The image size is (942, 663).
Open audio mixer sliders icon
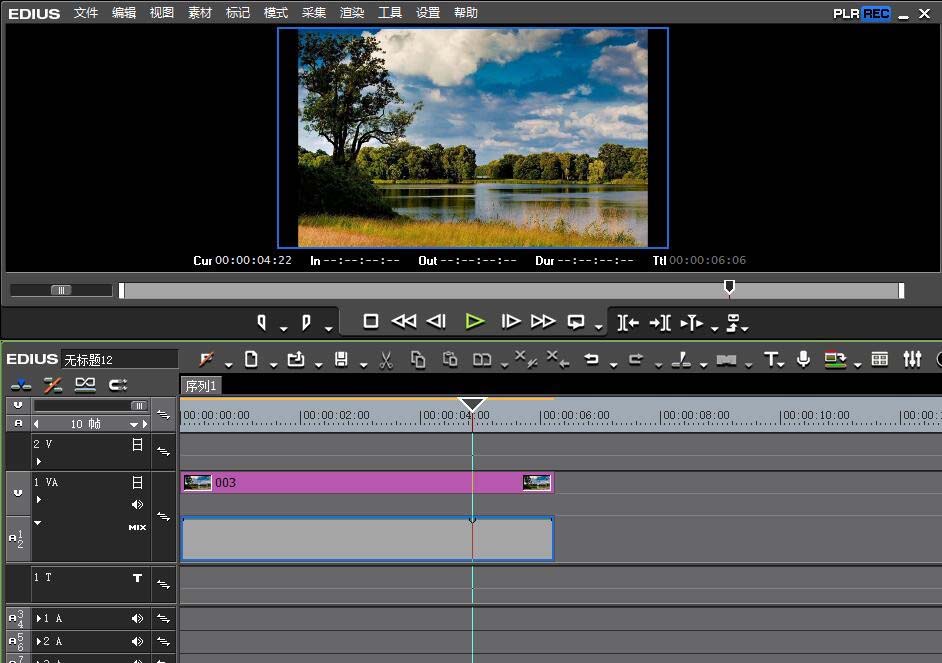(912, 360)
